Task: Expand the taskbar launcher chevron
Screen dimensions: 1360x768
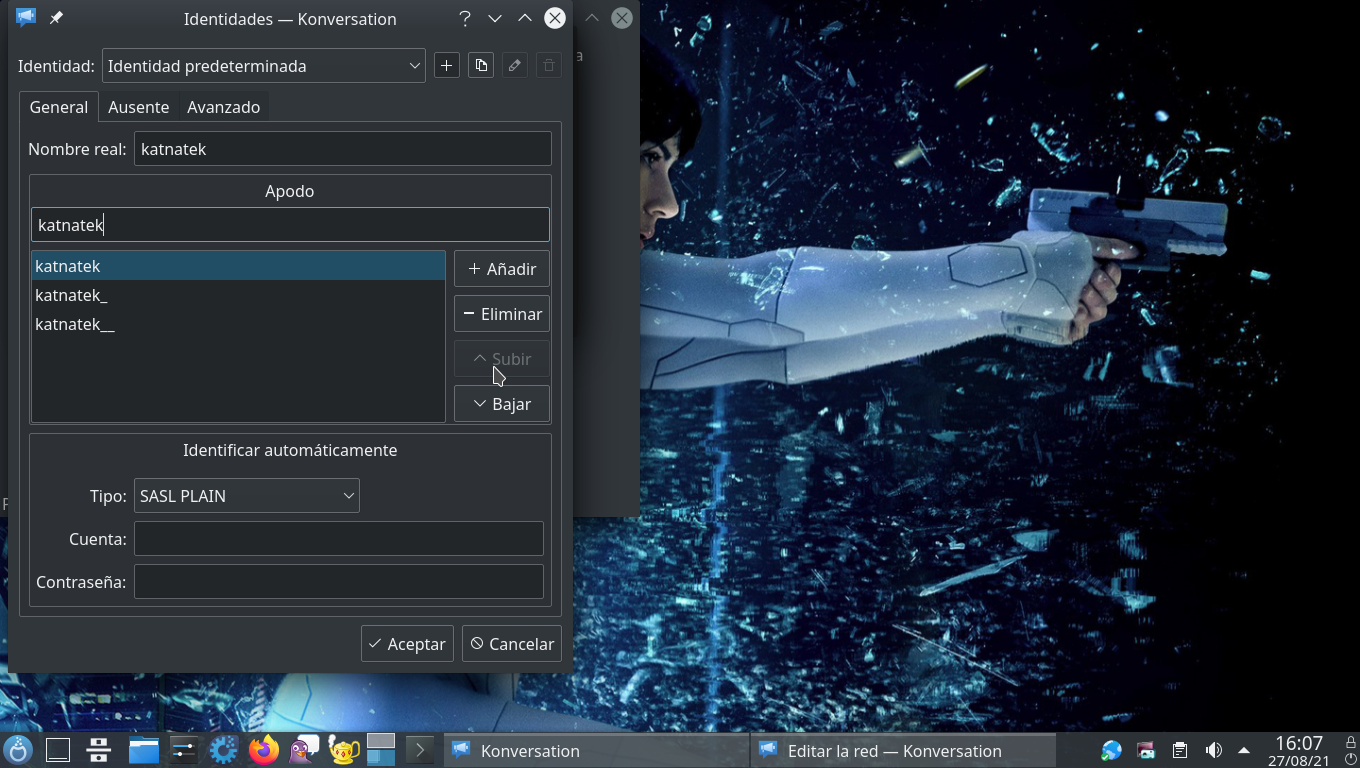Action: 420,750
